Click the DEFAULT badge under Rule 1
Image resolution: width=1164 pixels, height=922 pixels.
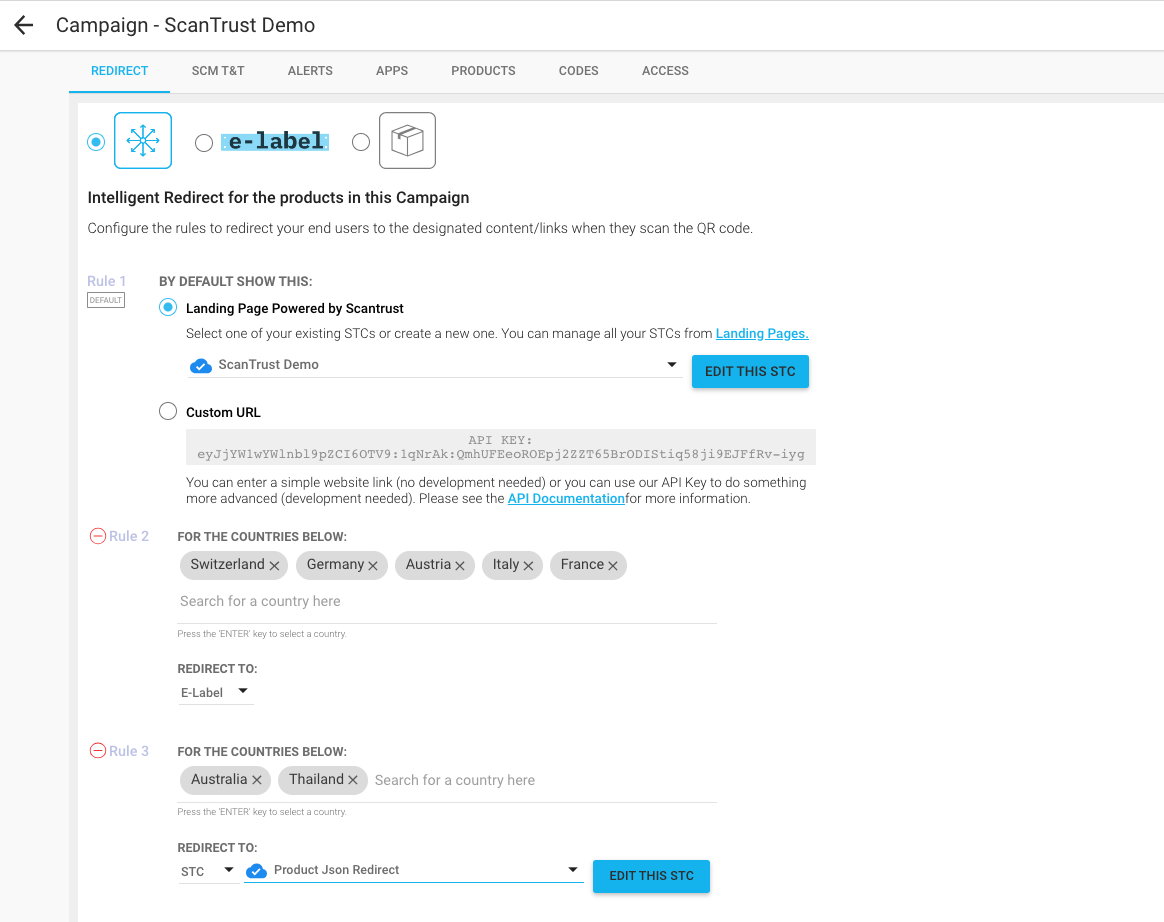[x=105, y=300]
